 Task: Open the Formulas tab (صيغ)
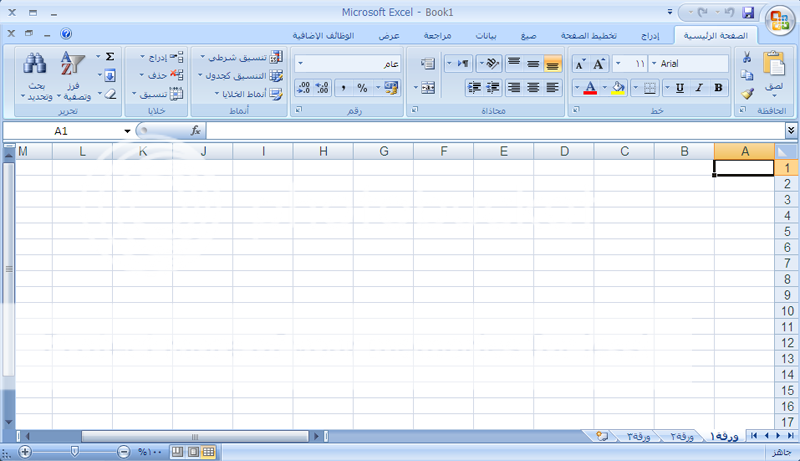[x=529, y=35]
